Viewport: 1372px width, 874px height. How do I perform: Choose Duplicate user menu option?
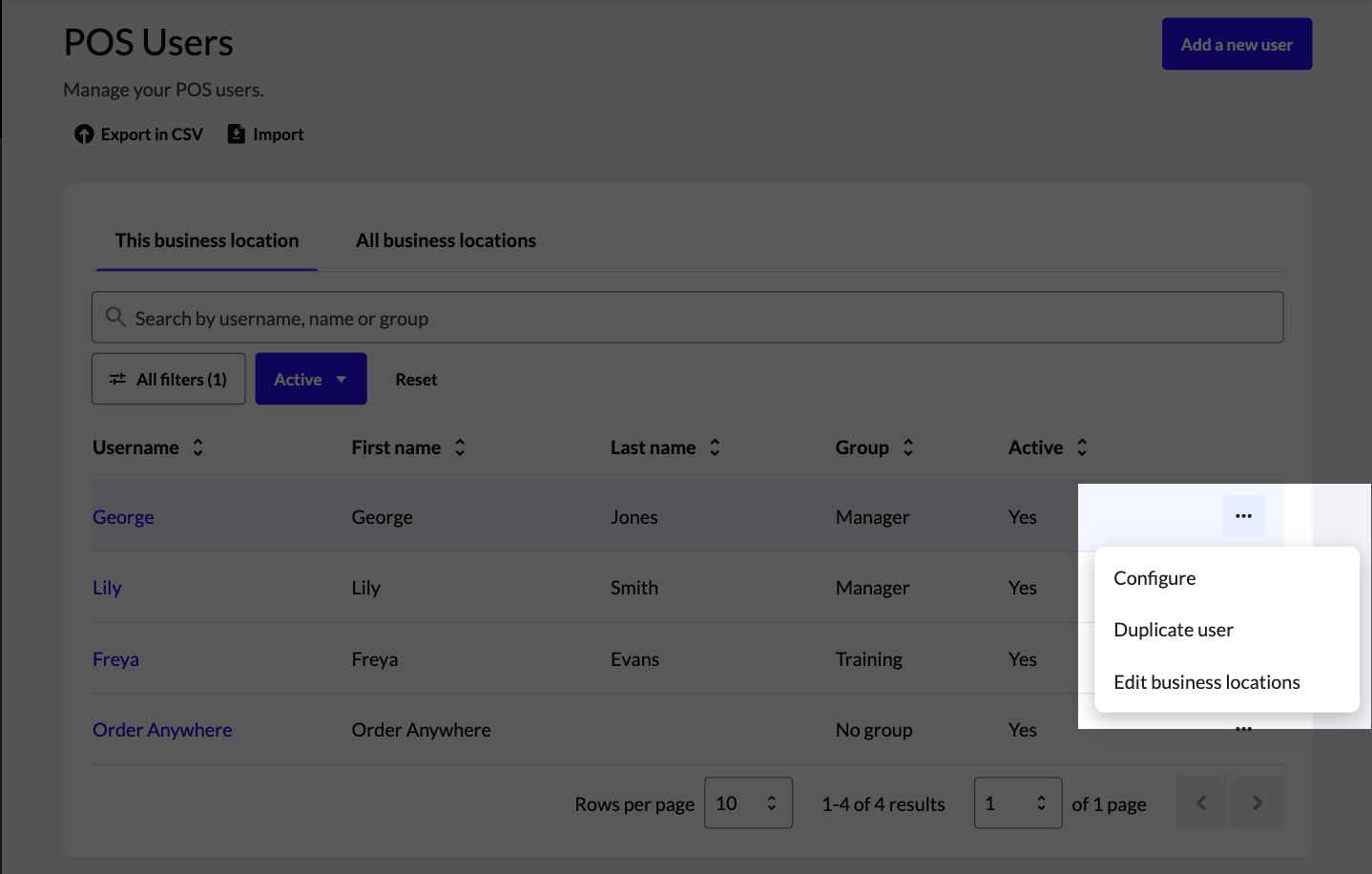click(1173, 630)
